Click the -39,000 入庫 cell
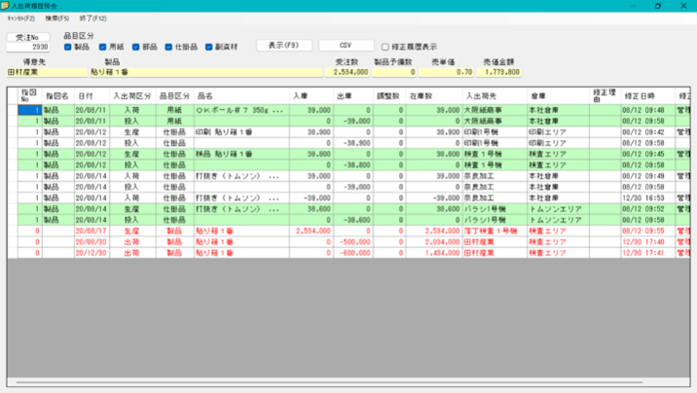This screenshot has width=697, height=393. pos(311,198)
